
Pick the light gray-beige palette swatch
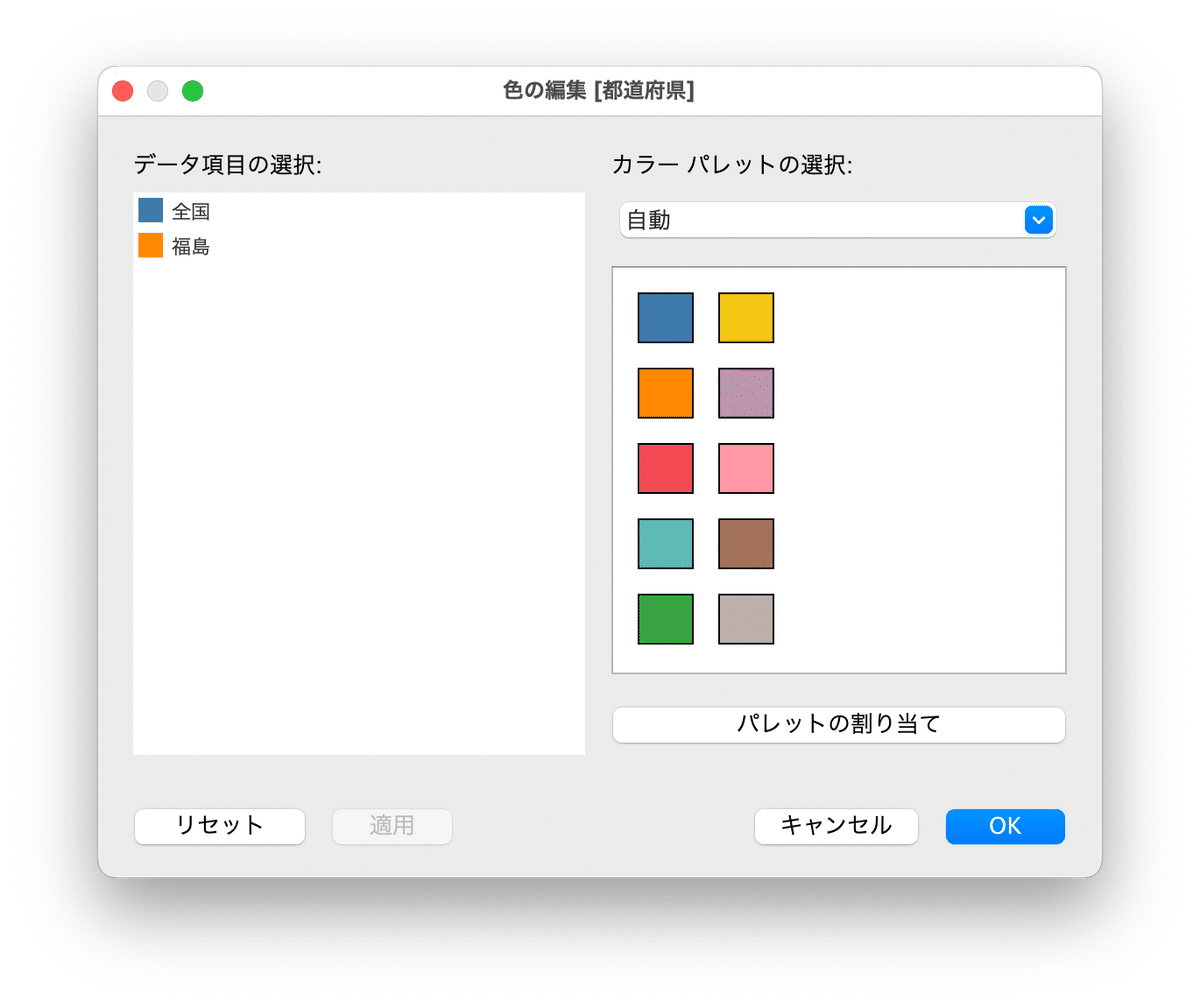(746, 619)
